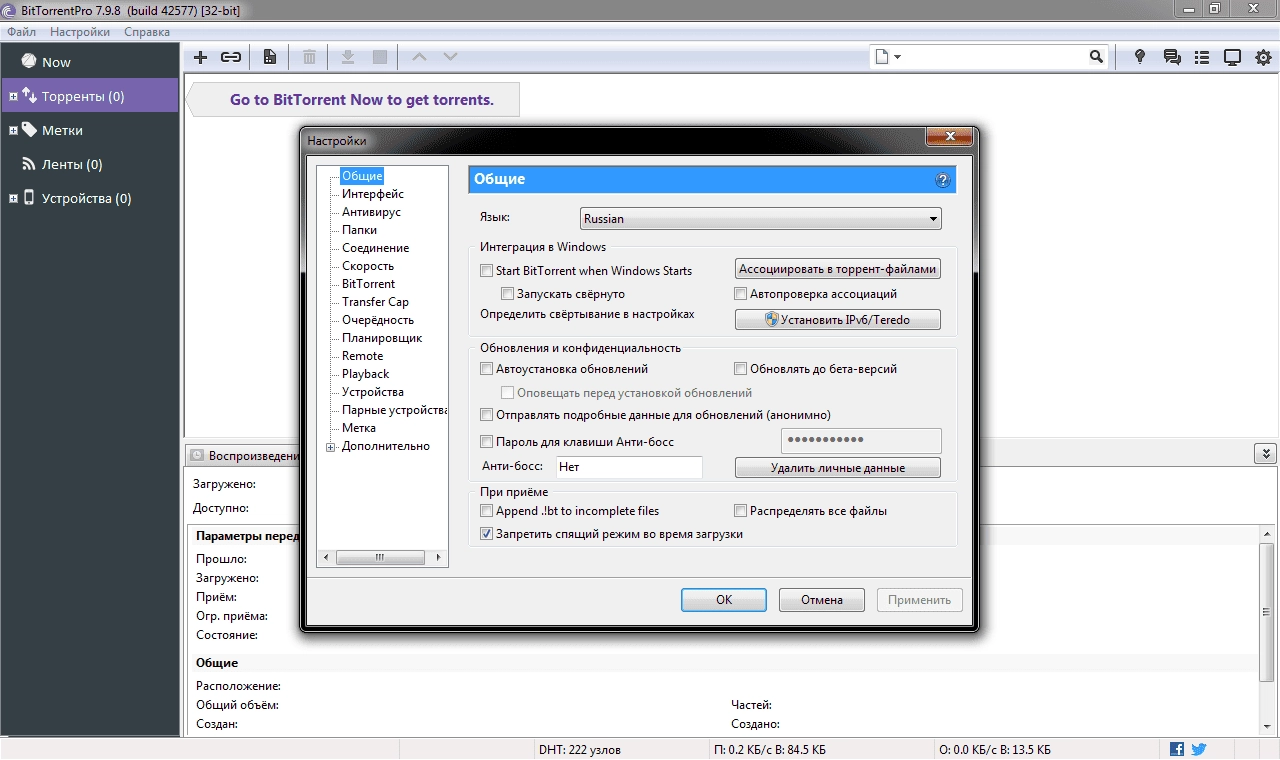Expand the Торренты sidebar node
This screenshot has width=1280, height=760.
point(13,97)
